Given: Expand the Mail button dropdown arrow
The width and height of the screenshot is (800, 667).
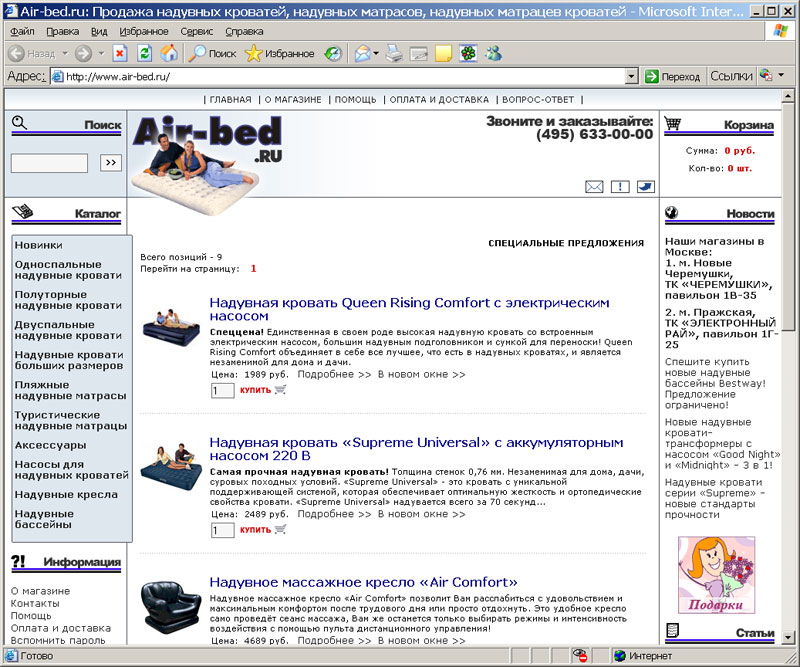Looking at the screenshot, I should (376, 53).
